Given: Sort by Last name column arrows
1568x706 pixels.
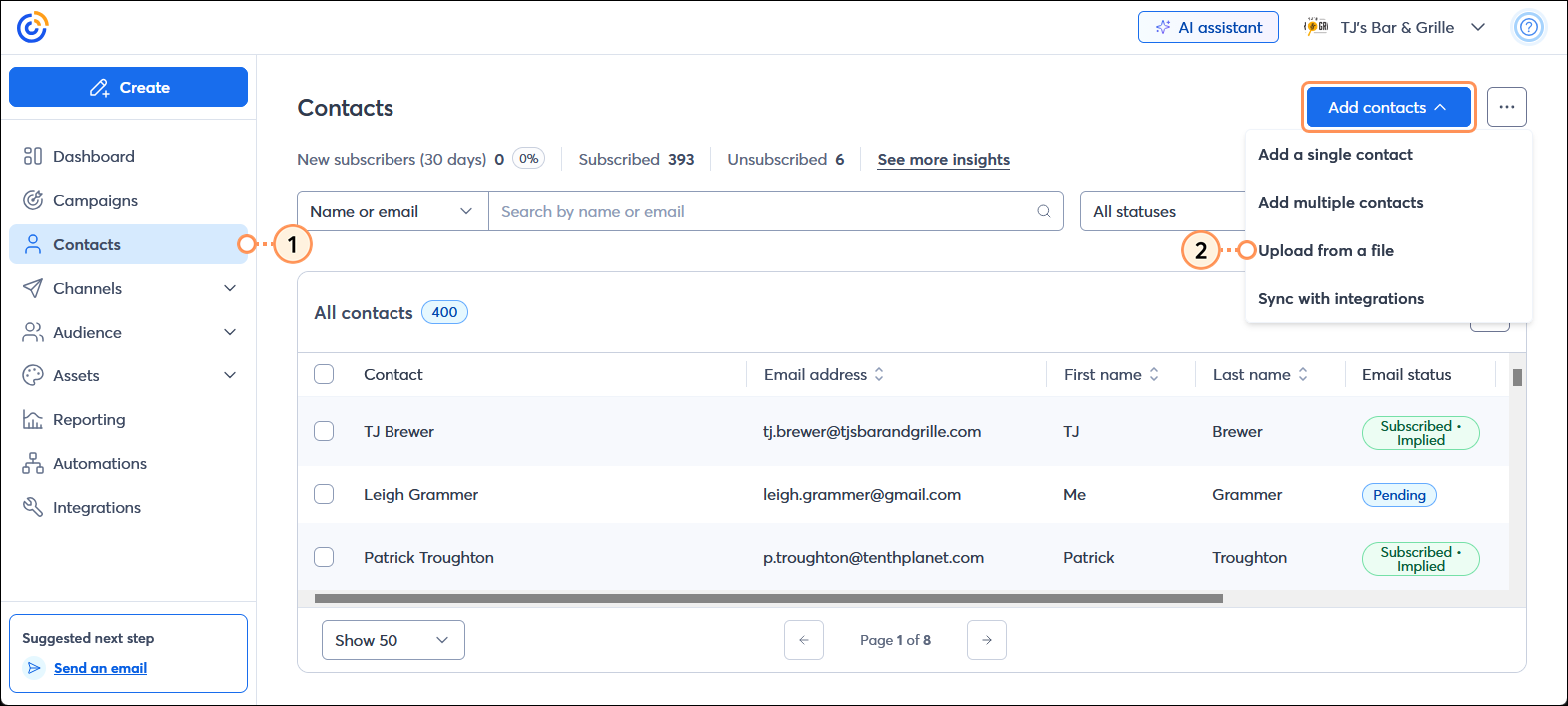Looking at the screenshot, I should [x=1303, y=374].
